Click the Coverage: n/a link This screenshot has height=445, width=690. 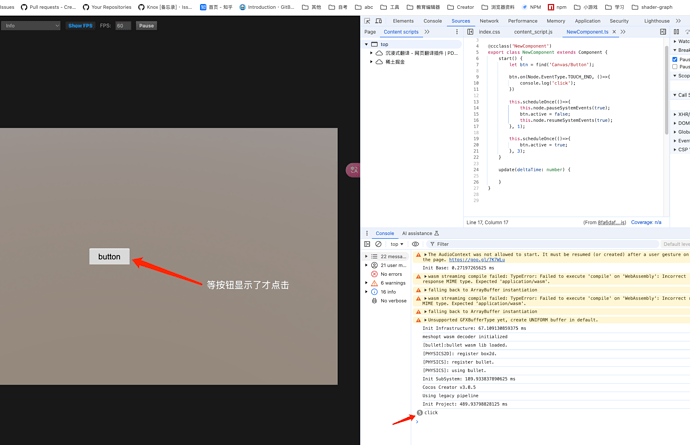click(x=646, y=222)
